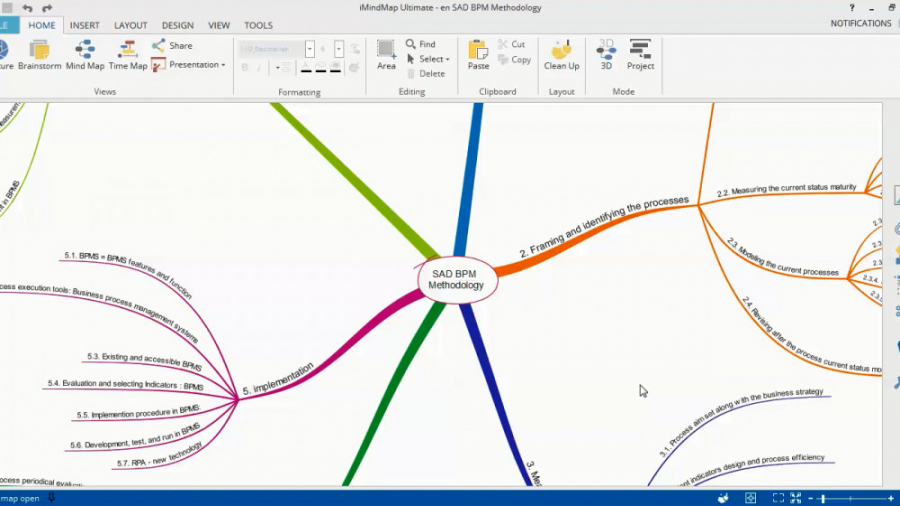Run Clean Up layout

point(561,55)
